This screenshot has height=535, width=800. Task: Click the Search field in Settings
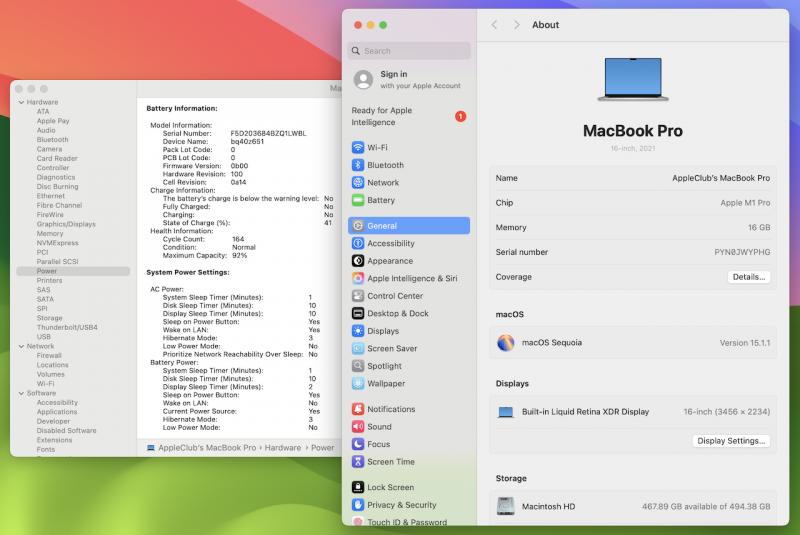coord(410,51)
